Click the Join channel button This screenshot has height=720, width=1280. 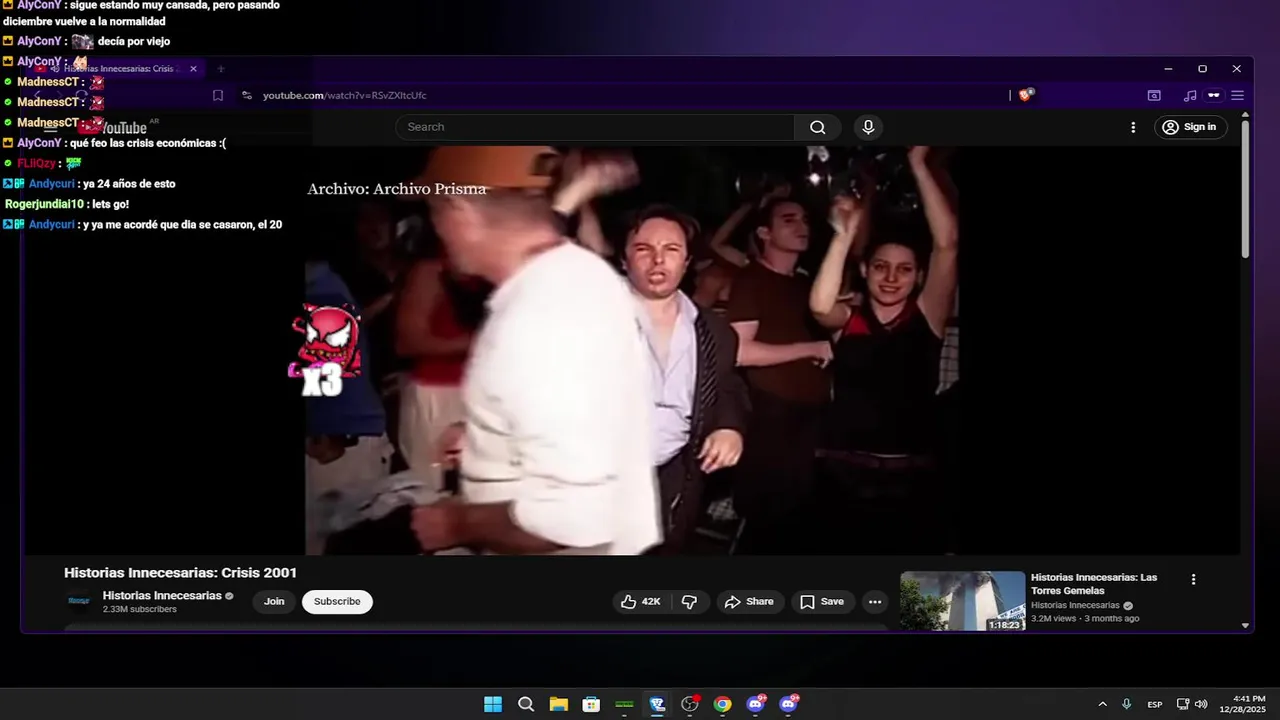coord(274,601)
